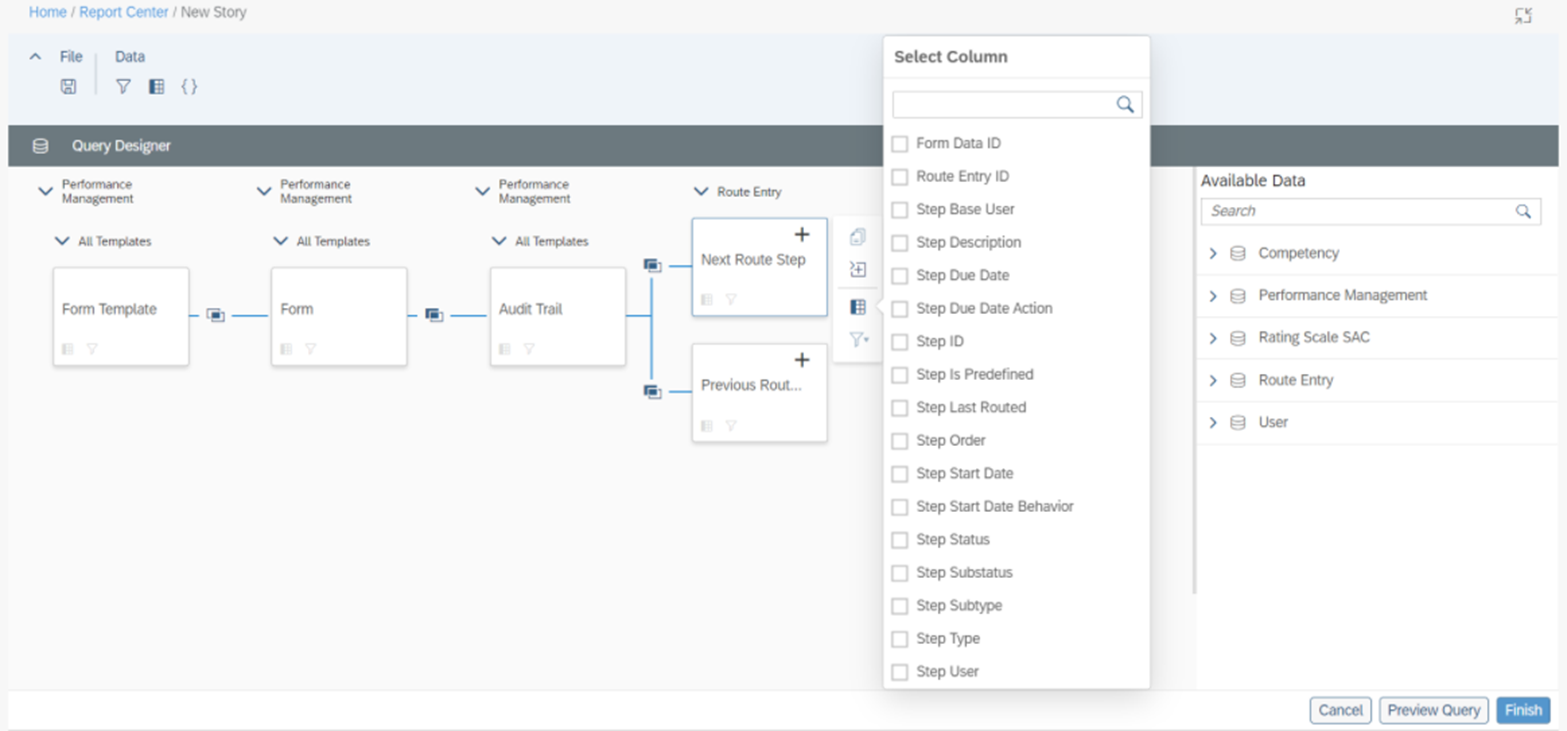Click the join icon before Previous Route Step
Screen dimensions: 1567x731
point(652,392)
